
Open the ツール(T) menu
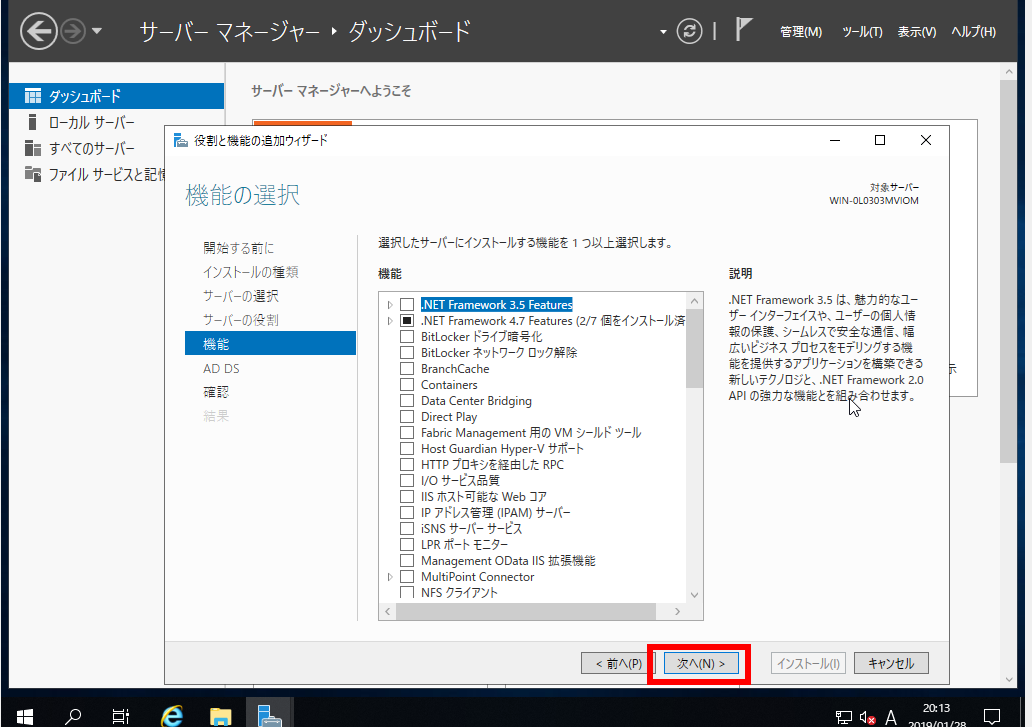tap(862, 32)
